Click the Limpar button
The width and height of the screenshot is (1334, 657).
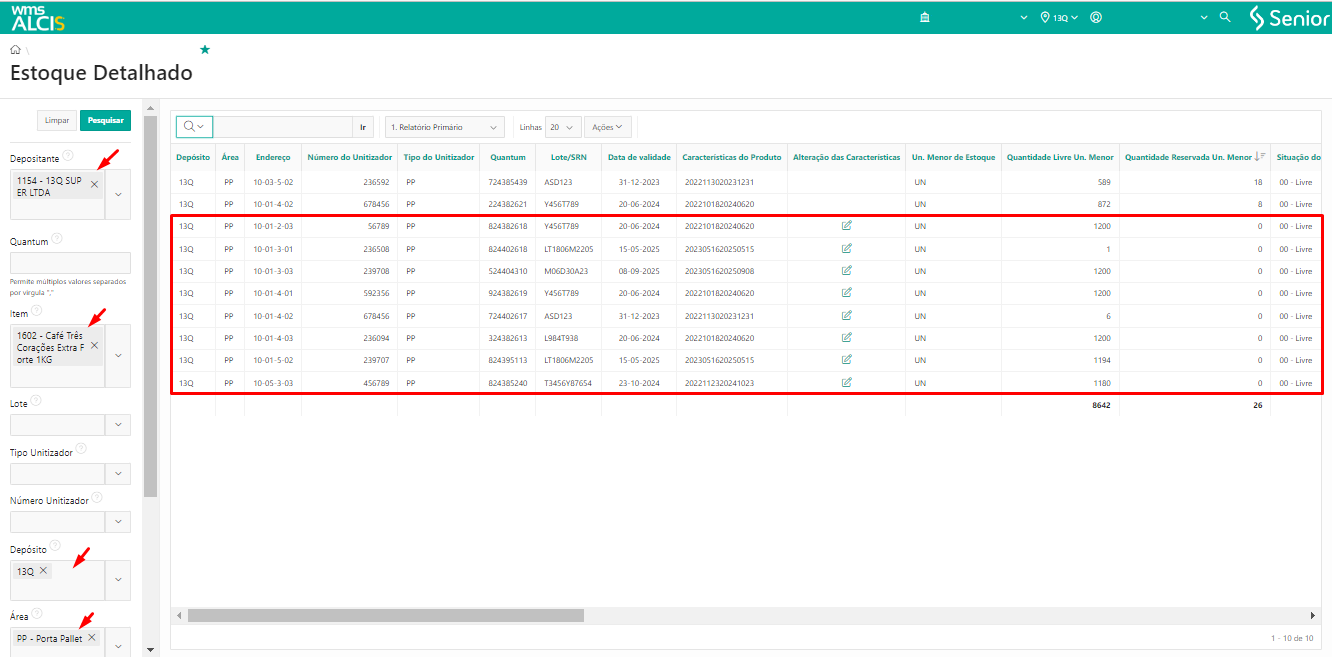57,120
